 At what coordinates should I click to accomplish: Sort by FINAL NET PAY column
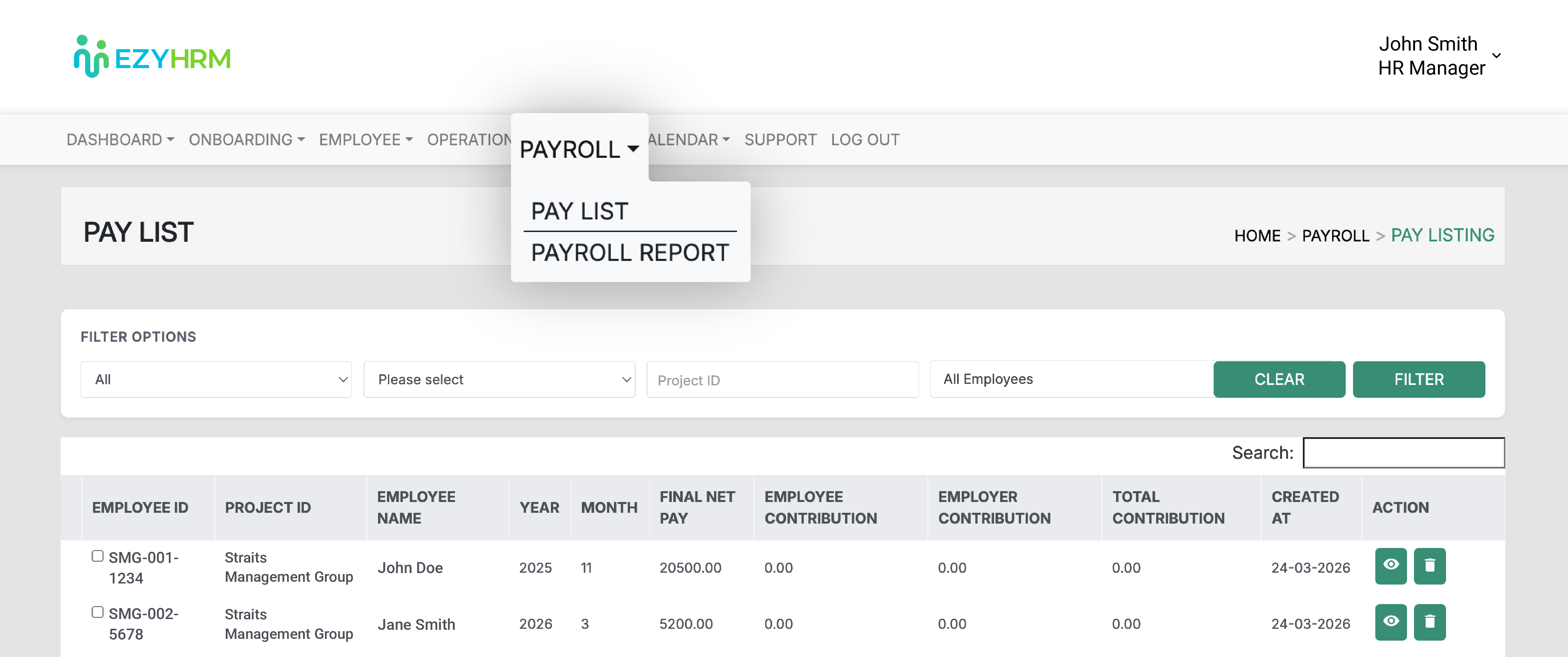[x=701, y=507]
